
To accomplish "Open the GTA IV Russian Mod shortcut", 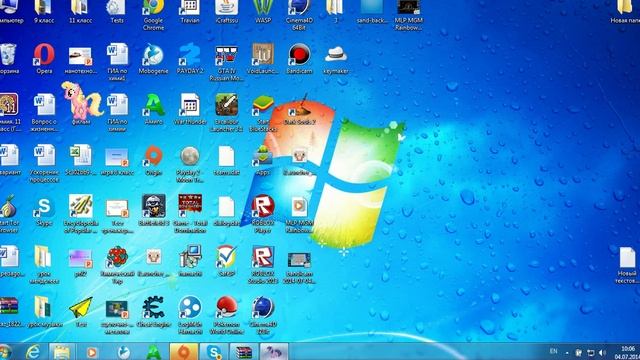I will [x=226, y=63].
